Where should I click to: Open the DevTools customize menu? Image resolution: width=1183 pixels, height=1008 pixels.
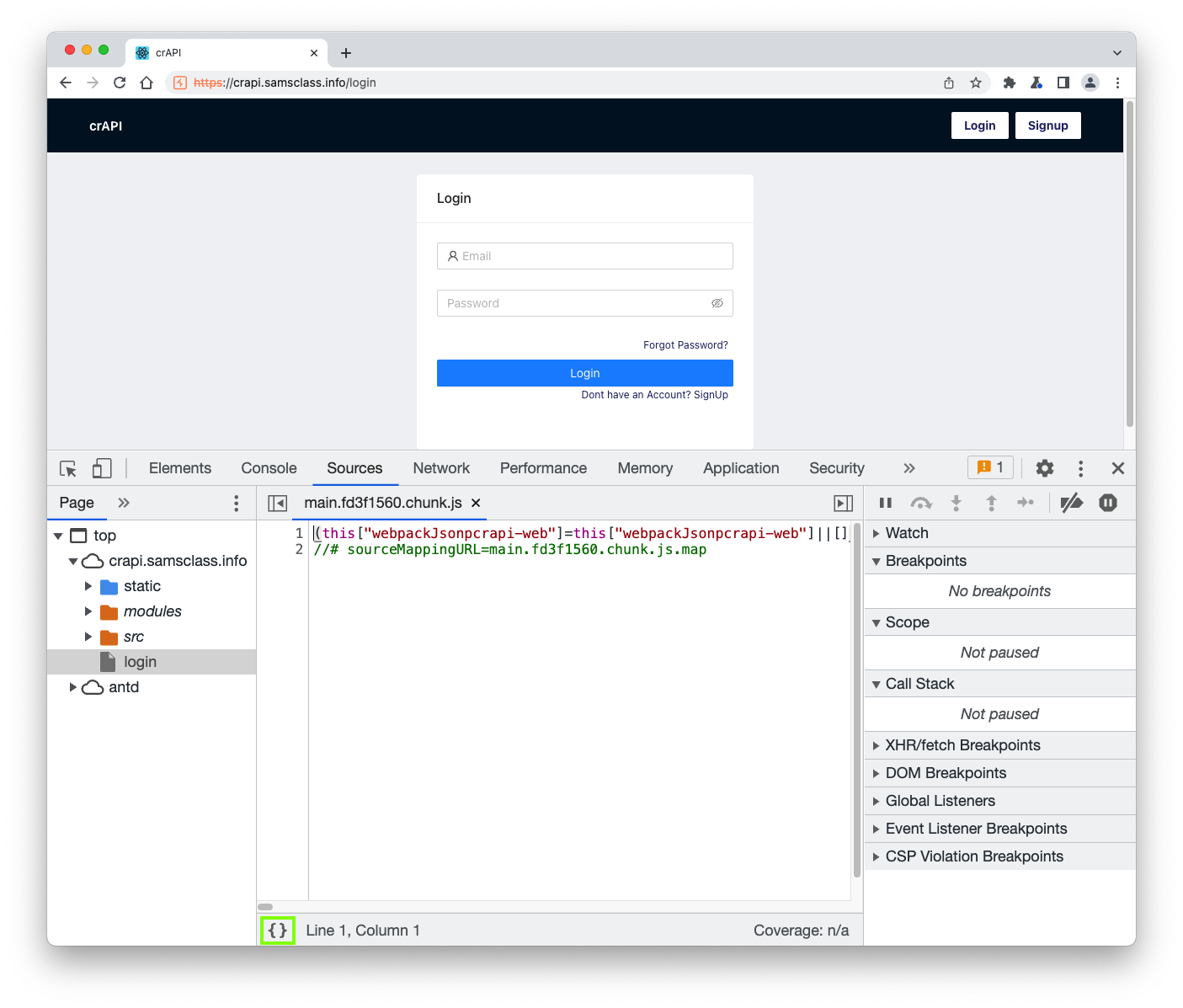1081,468
